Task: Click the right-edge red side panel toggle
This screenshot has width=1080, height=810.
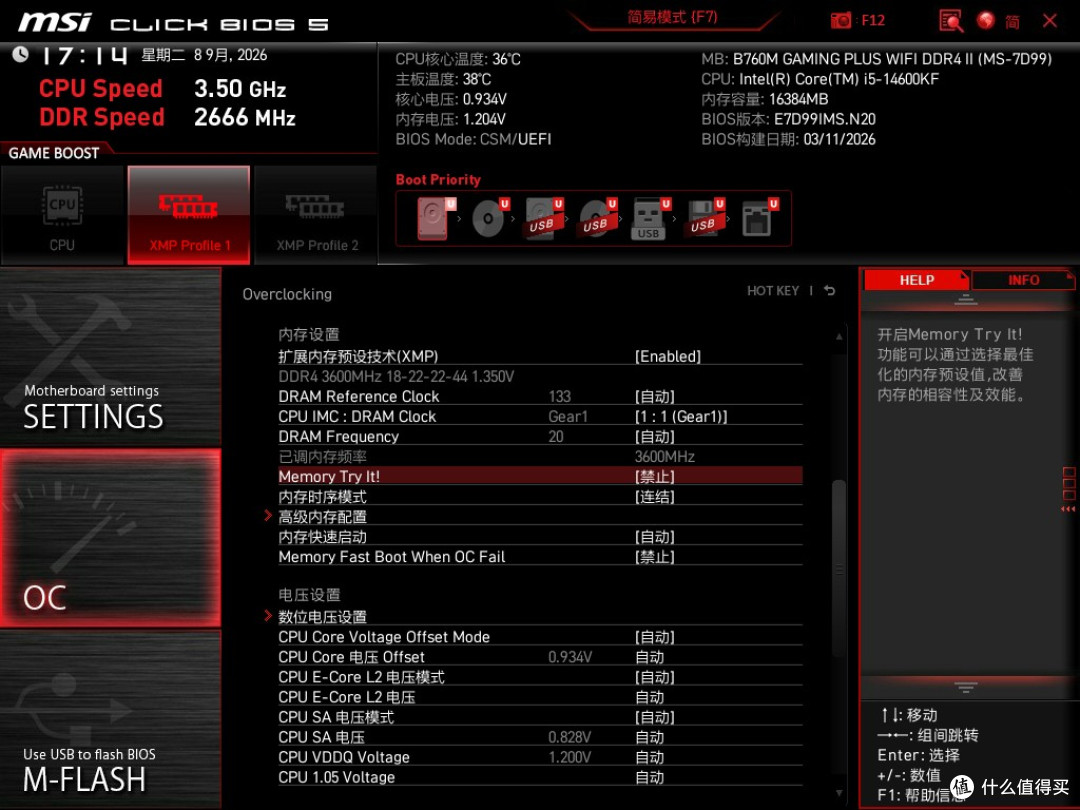Action: click(1069, 489)
